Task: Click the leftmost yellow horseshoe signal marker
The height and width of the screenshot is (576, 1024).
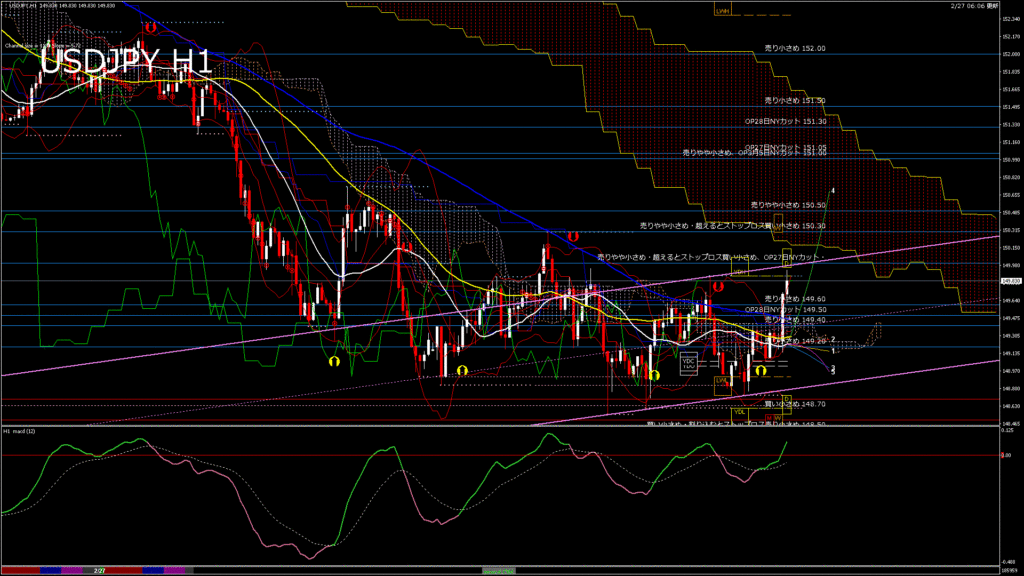Action: click(335, 359)
